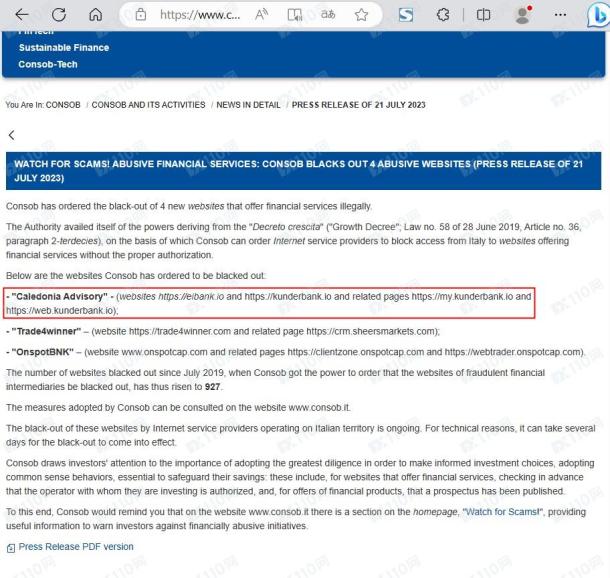
Task: Select PRESS RELEASE OF 21 JULY 2023 breadcrumb
Action: pos(359,105)
